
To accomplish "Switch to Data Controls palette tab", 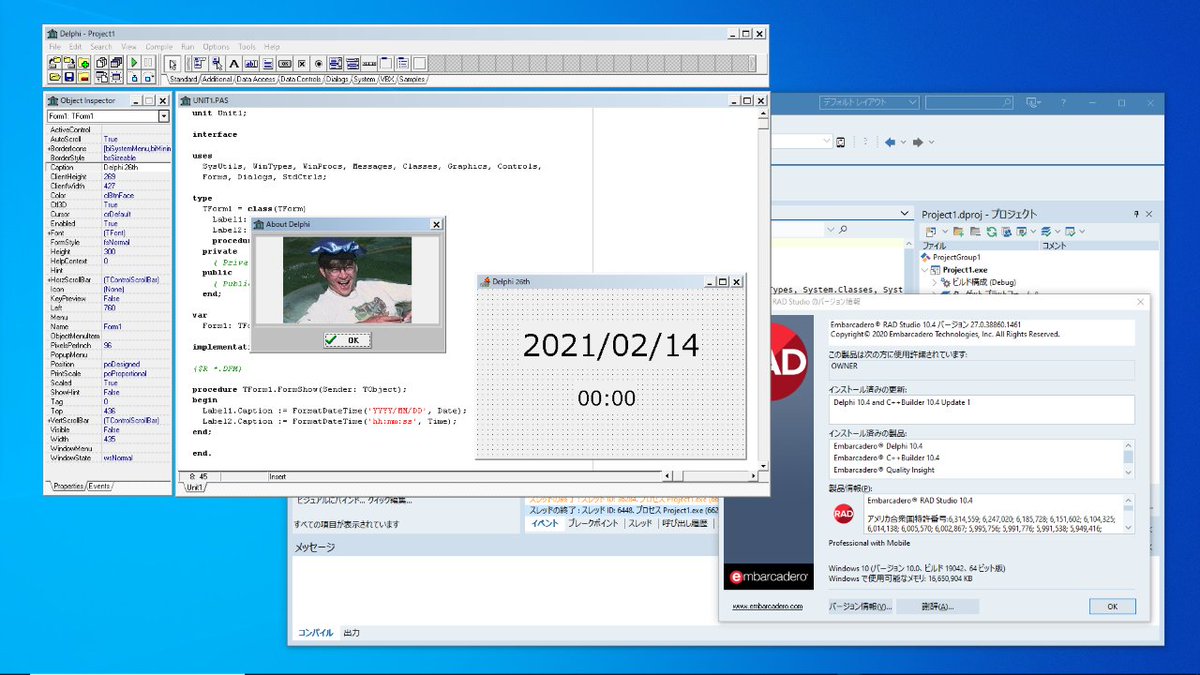I will [301, 79].
